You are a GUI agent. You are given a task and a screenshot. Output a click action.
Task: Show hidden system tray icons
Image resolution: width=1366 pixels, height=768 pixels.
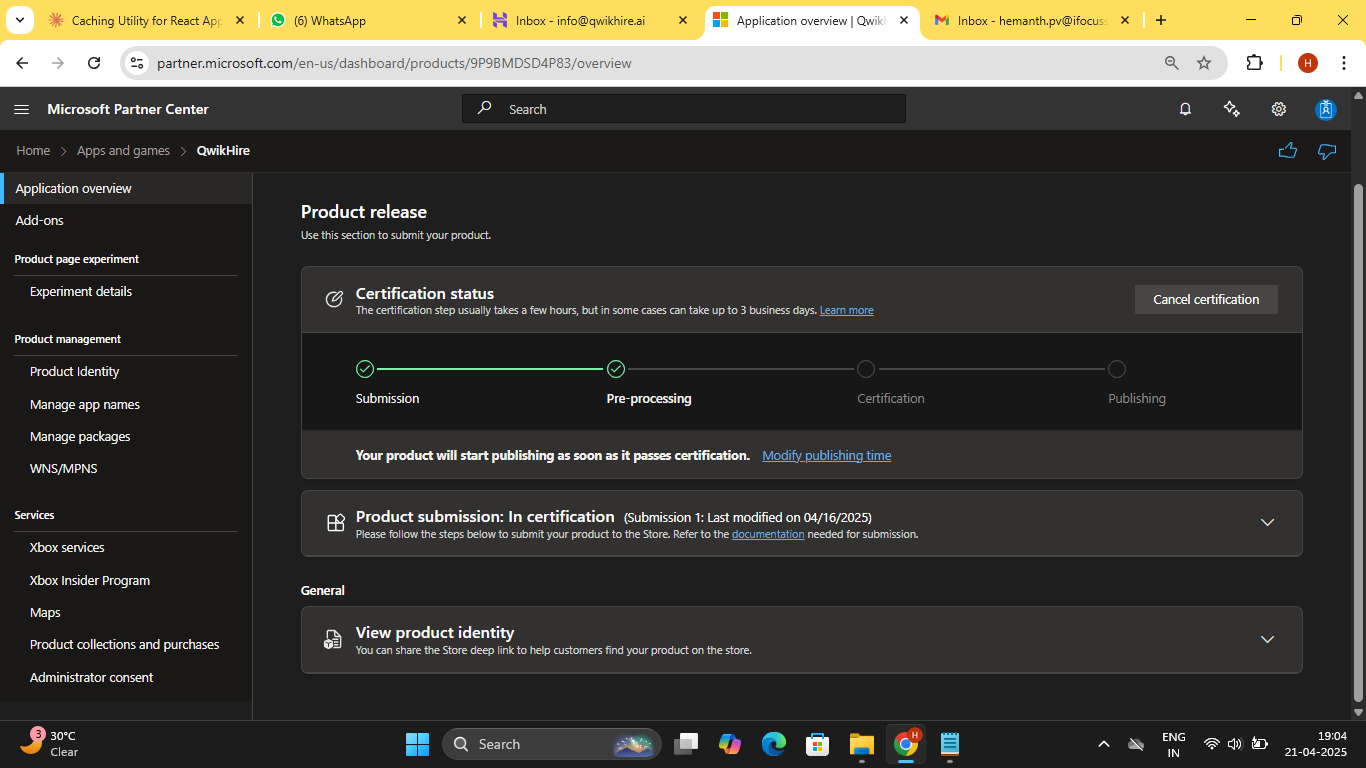click(1104, 744)
